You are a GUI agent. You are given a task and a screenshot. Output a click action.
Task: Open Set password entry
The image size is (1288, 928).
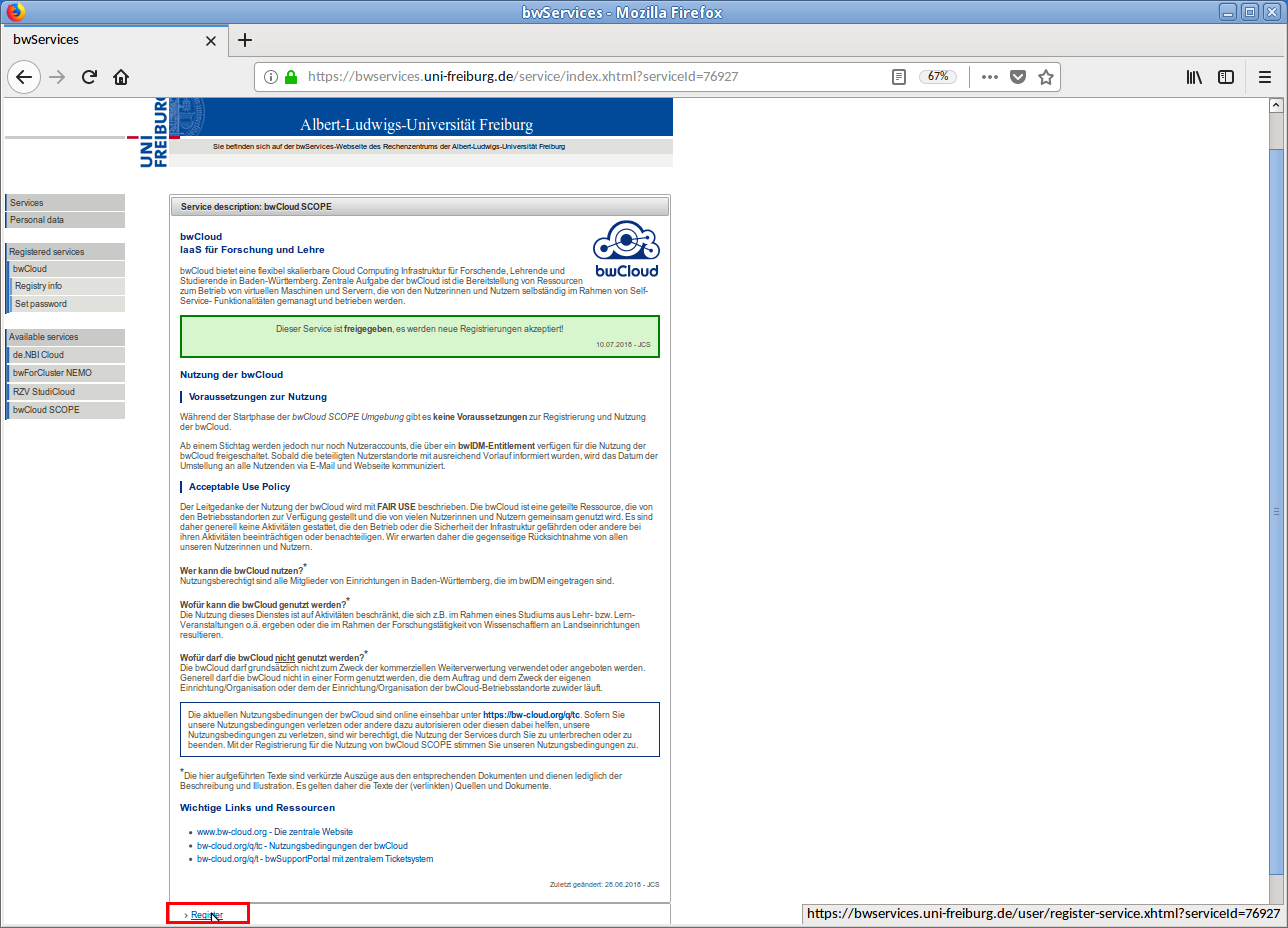[x=66, y=304]
